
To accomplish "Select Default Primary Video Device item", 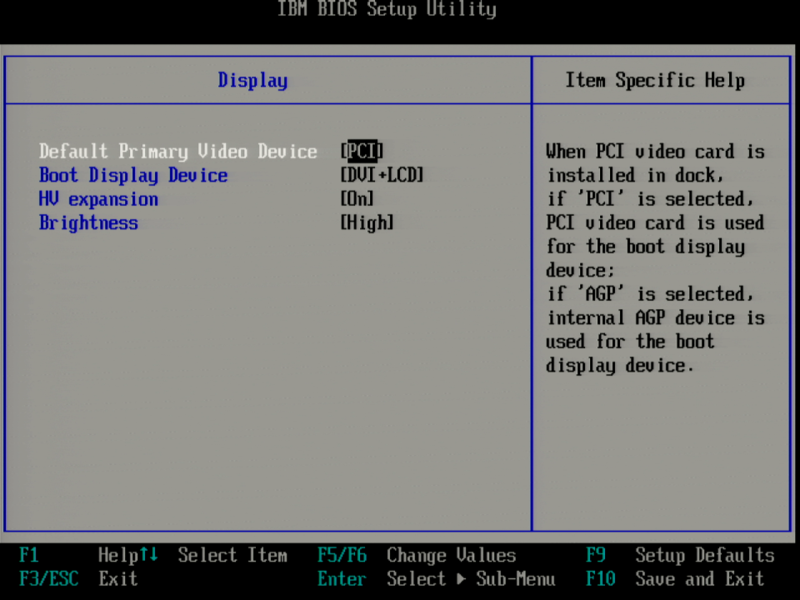I will point(178,151).
